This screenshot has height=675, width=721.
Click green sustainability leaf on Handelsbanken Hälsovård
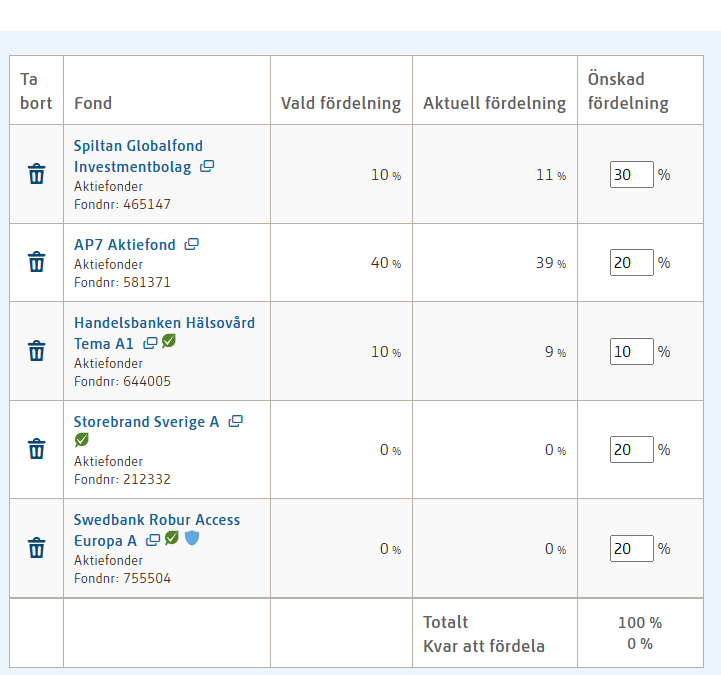tap(169, 342)
